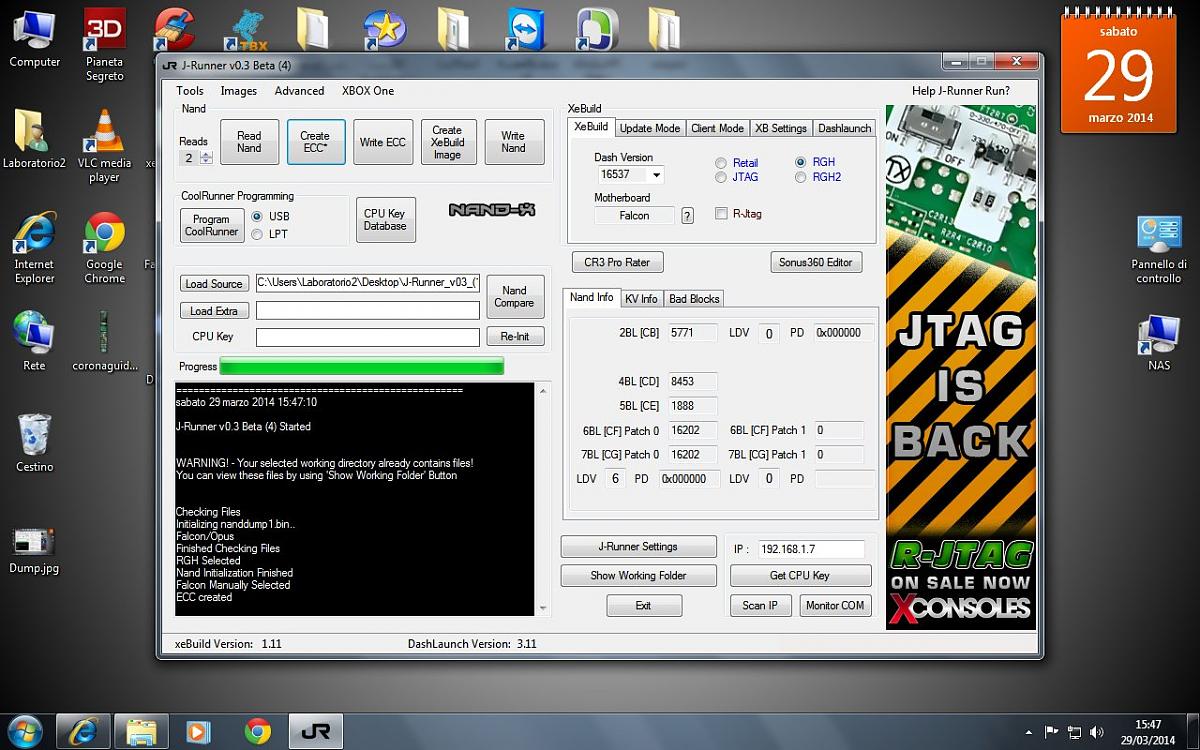Viewport: 1200px width, 750px height.
Task: Select the RGH2 radio button
Action: (x=801, y=177)
